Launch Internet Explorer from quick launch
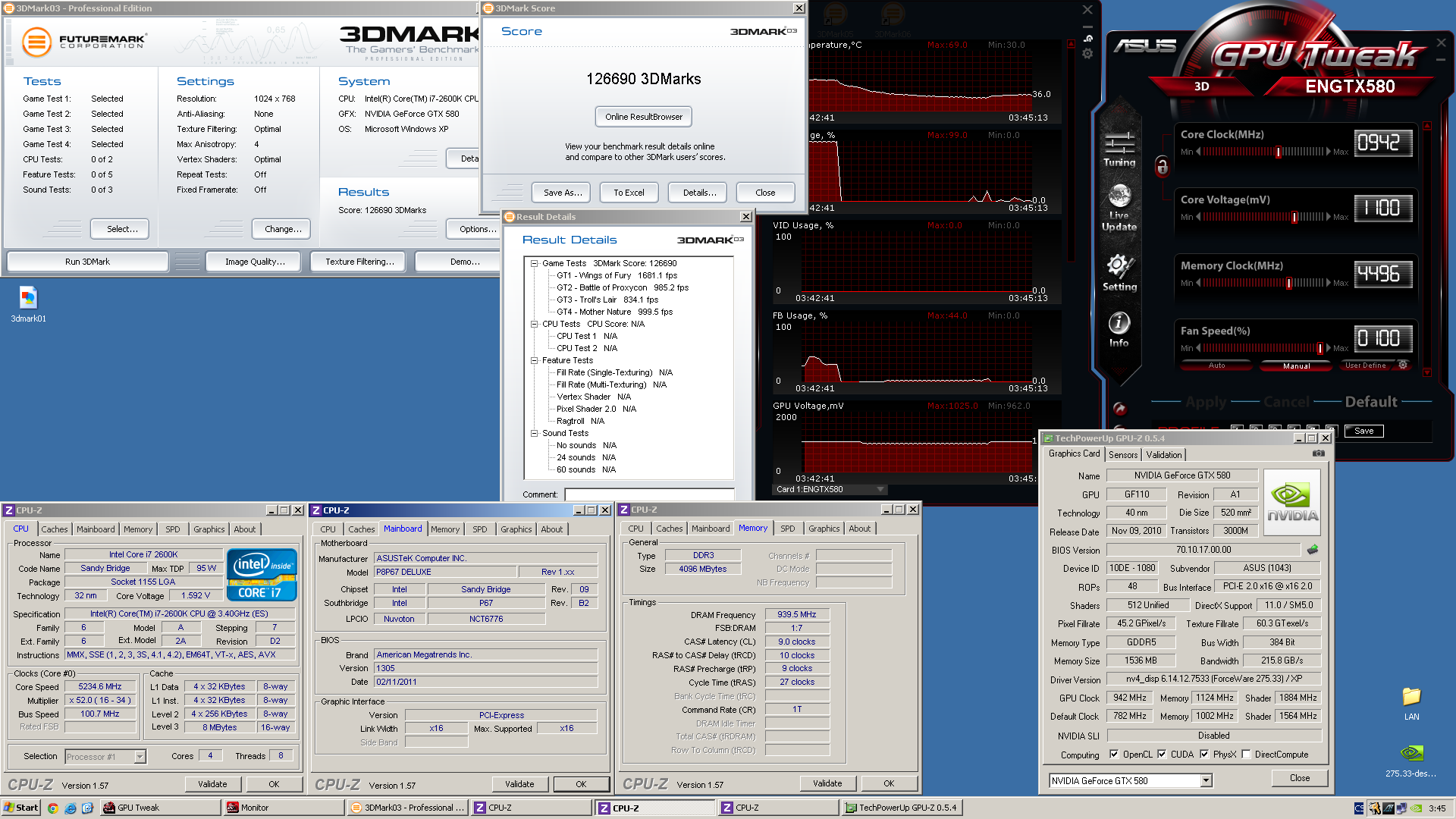 point(70,808)
